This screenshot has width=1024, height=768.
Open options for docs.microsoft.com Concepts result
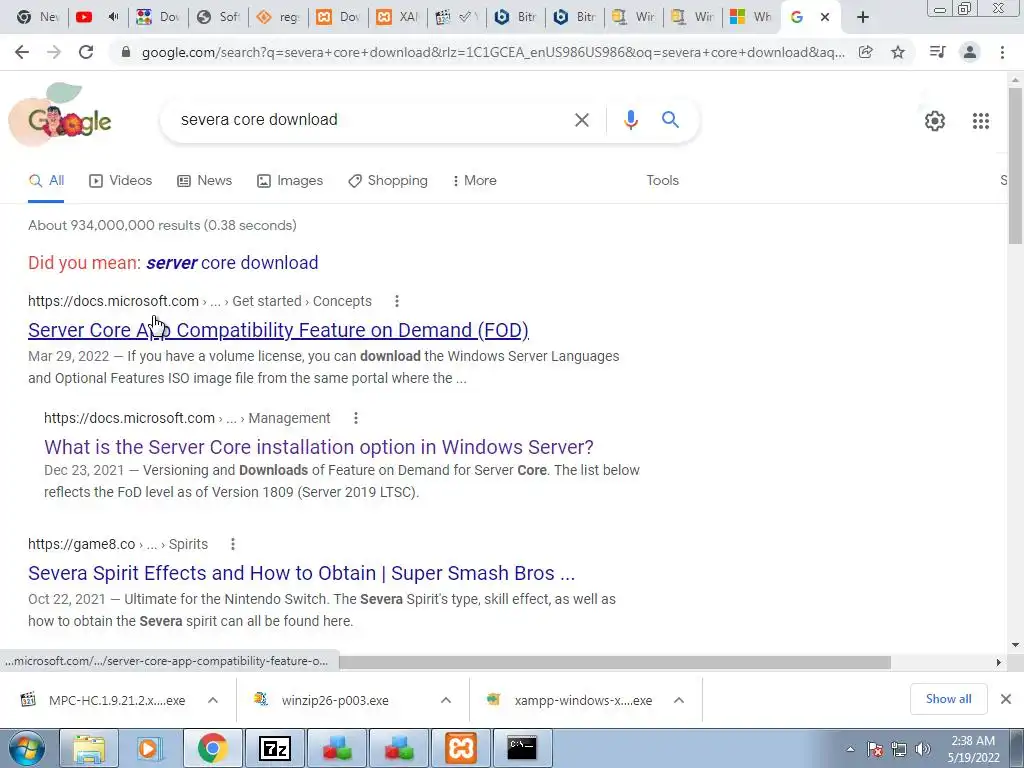(396, 301)
